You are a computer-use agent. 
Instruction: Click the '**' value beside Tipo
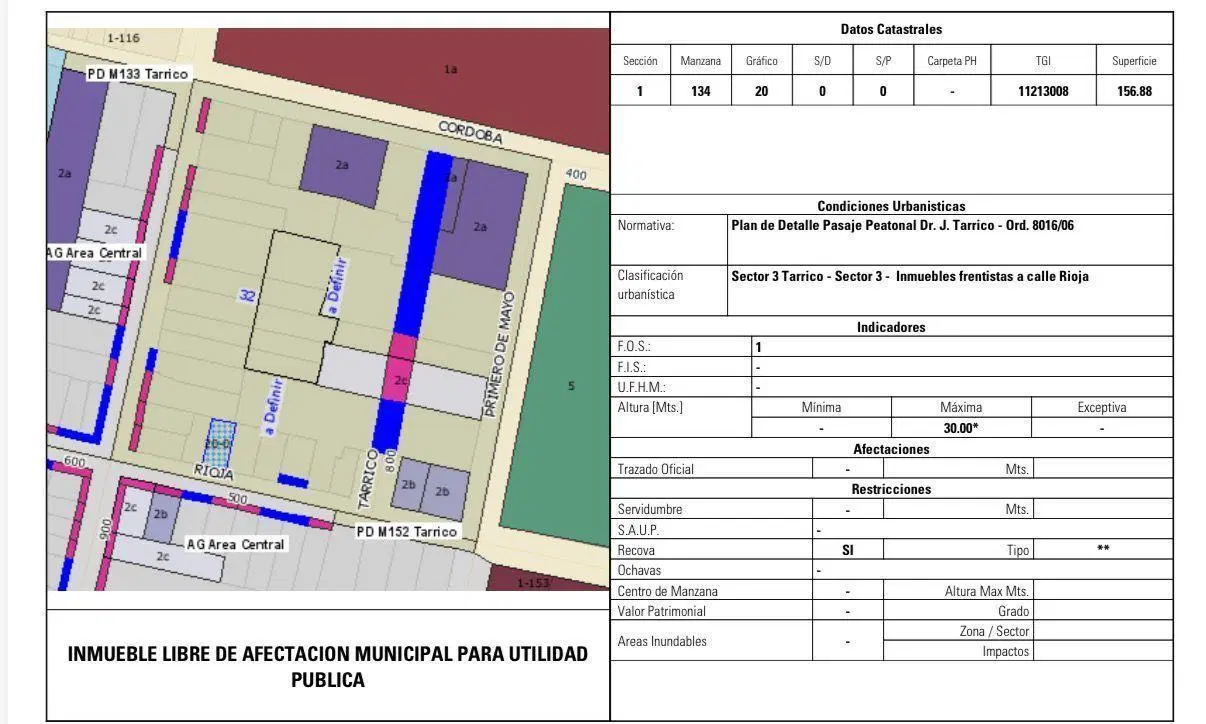pos(1102,549)
